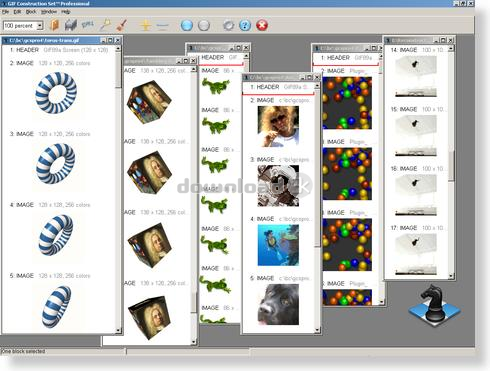Click the Save disk icon in toolbar
The height and width of the screenshot is (371, 490).
point(71,25)
